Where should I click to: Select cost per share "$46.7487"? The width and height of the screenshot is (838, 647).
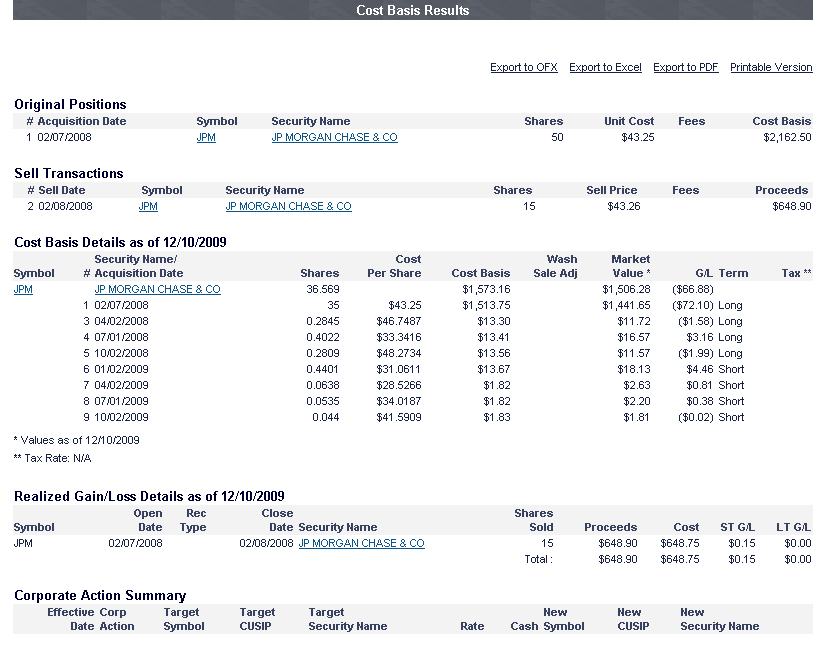click(x=399, y=321)
